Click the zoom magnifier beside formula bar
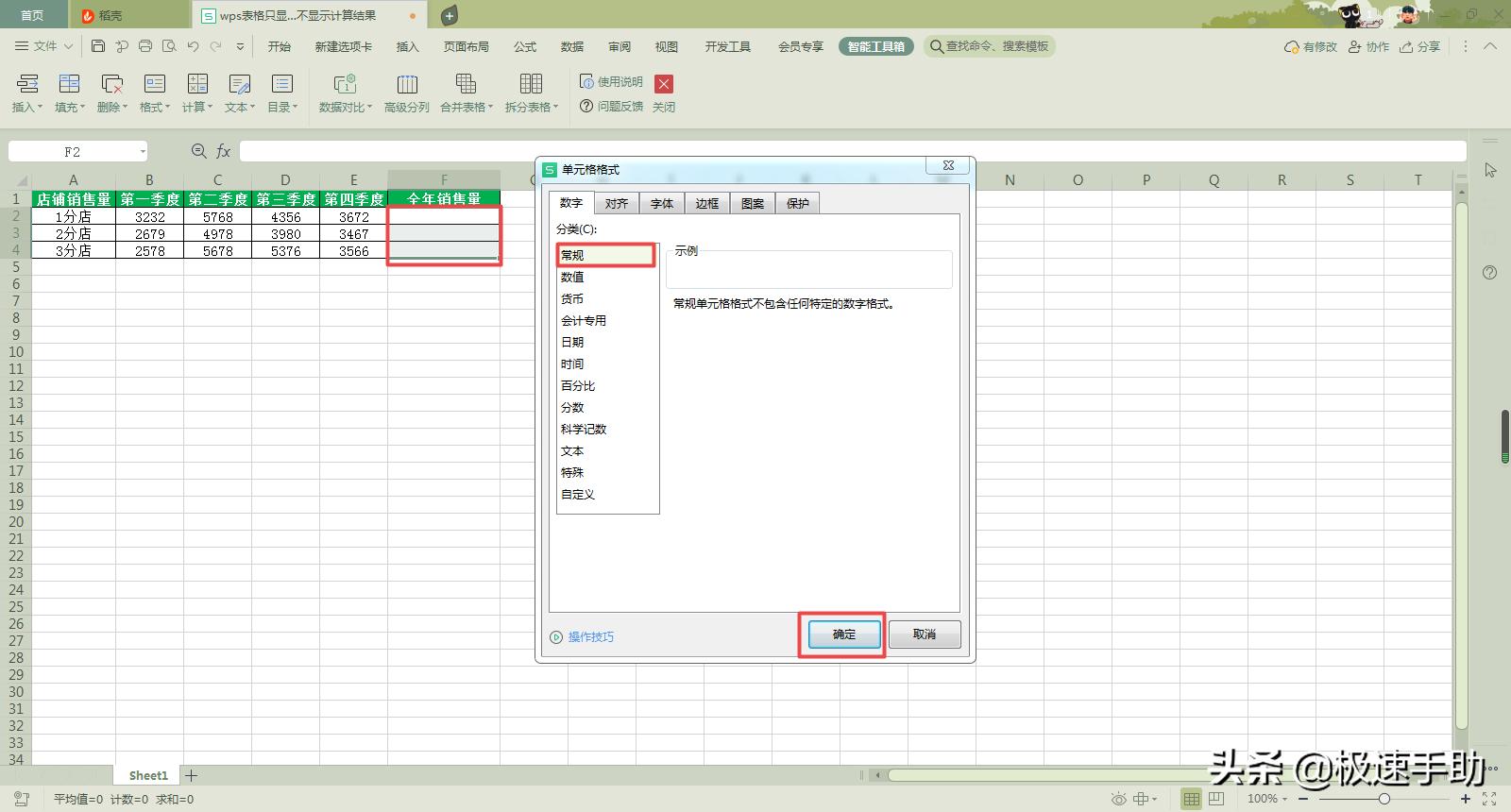This screenshot has height=812, width=1511. point(198,151)
